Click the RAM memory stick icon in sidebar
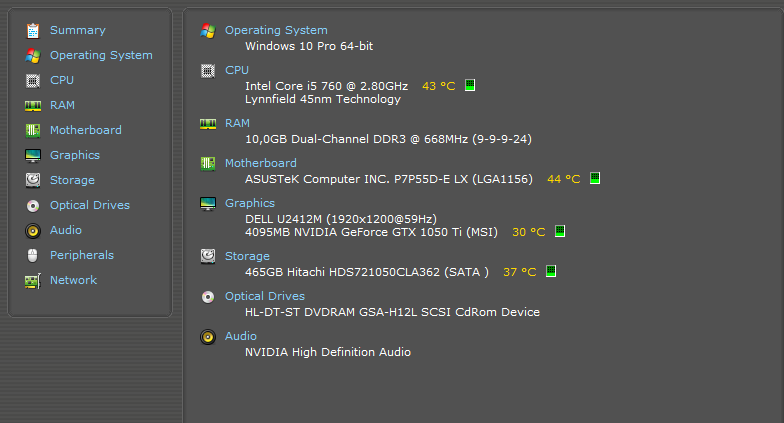Screen dimensions: 784x423 pyautogui.click(x=33, y=105)
